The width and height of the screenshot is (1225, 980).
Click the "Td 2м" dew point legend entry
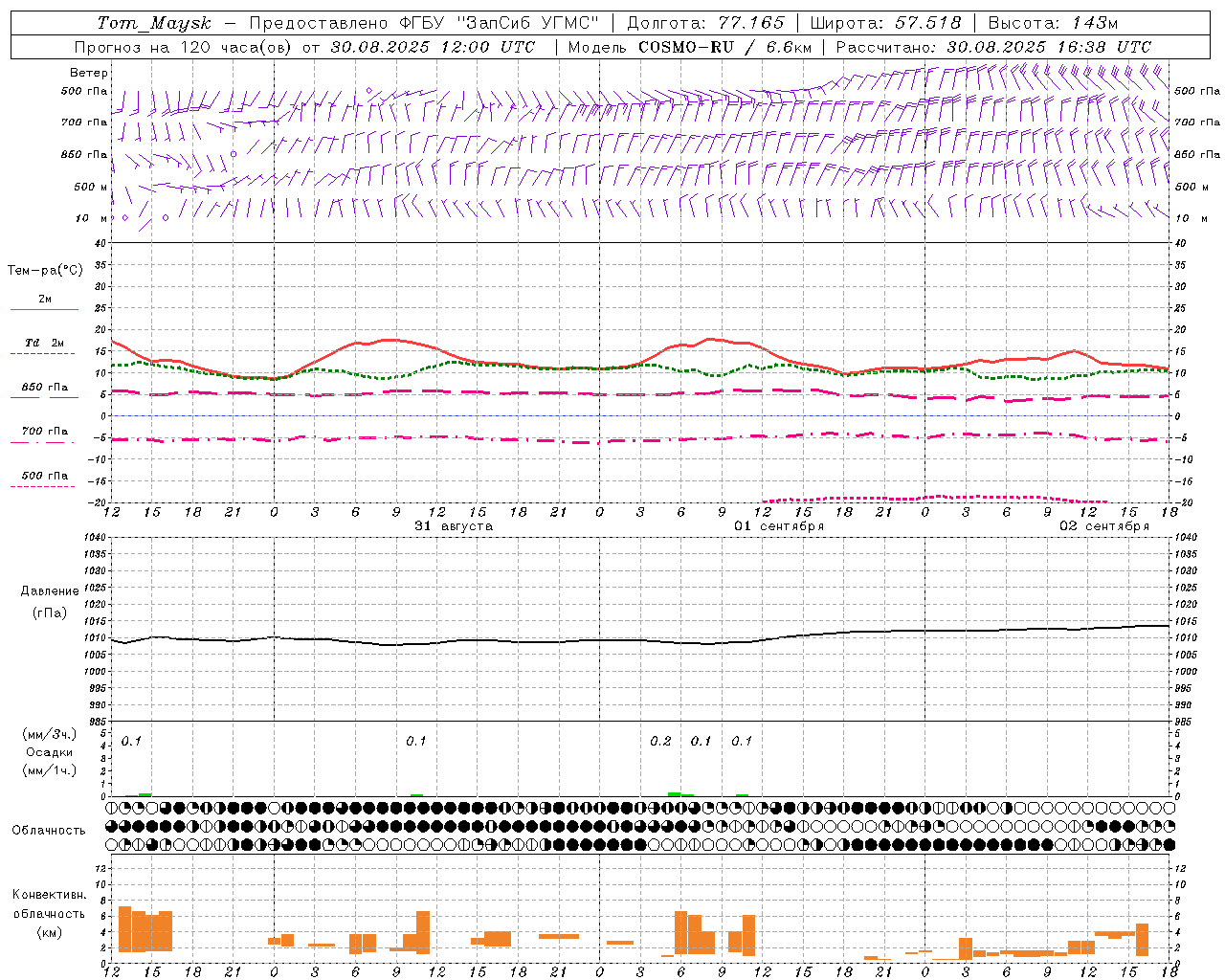click(x=45, y=343)
